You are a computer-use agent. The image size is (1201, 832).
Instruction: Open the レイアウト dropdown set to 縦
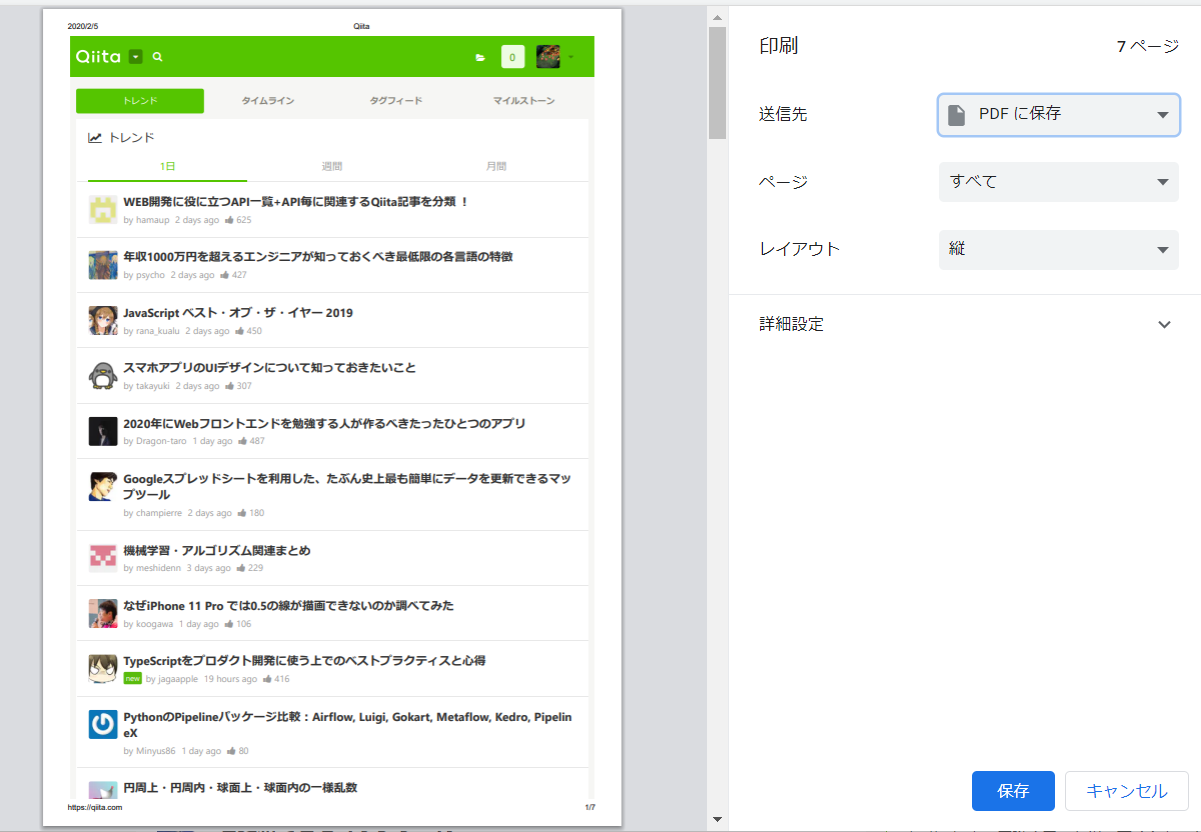point(1059,250)
